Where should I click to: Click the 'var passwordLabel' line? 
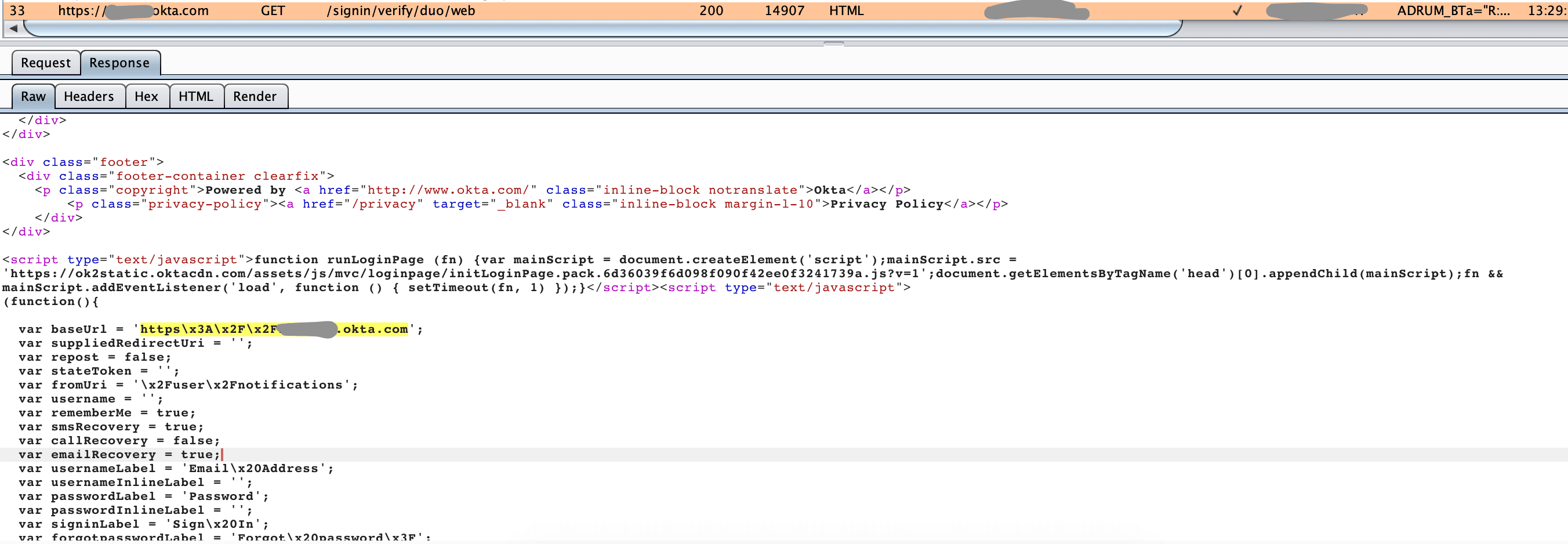pos(144,496)
